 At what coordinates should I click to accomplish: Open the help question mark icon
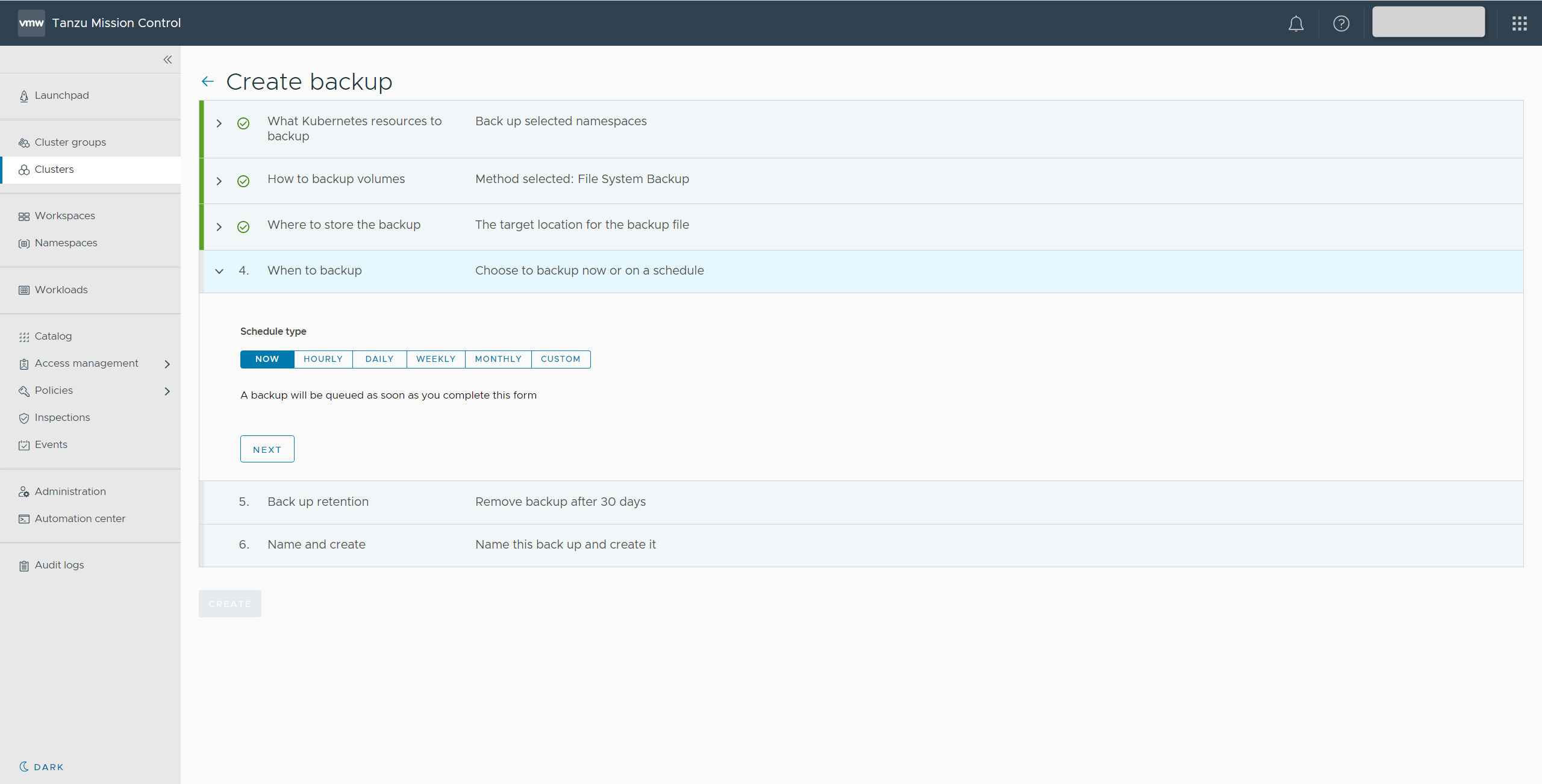(x=1341, y=23)
